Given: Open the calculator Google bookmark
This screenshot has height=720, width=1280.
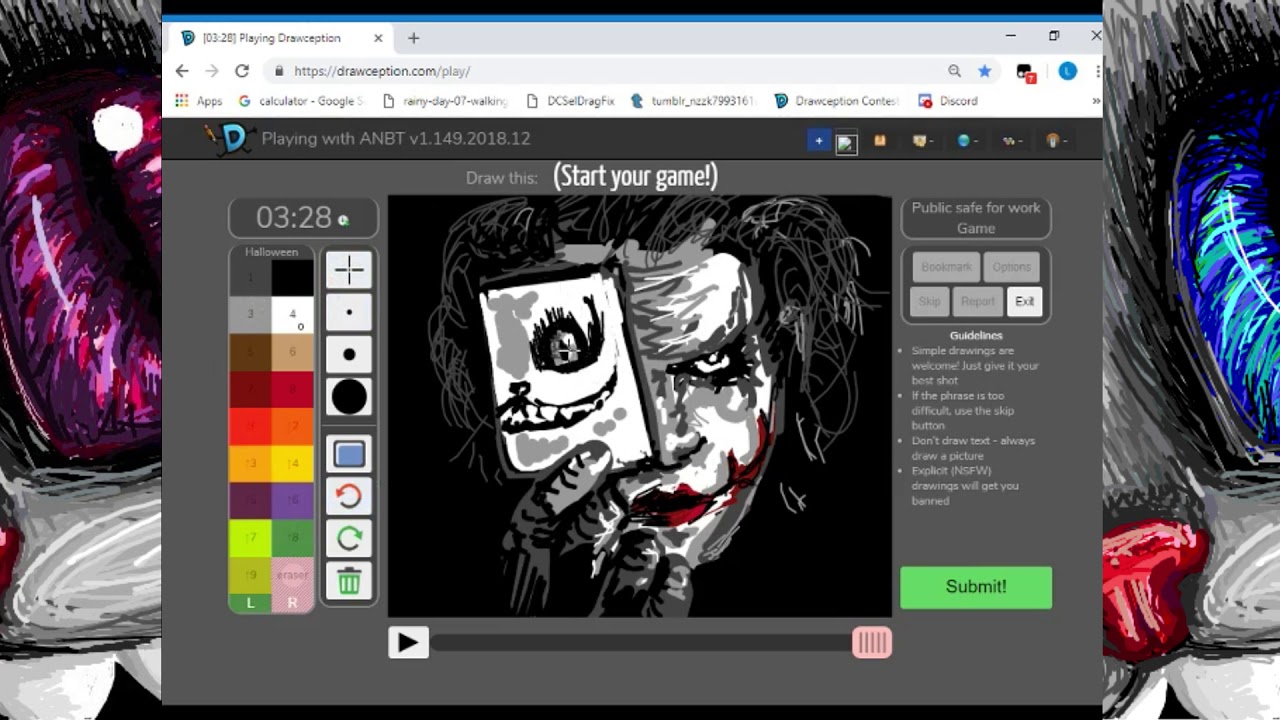Looking at the screenshot, I should [301, 101].
